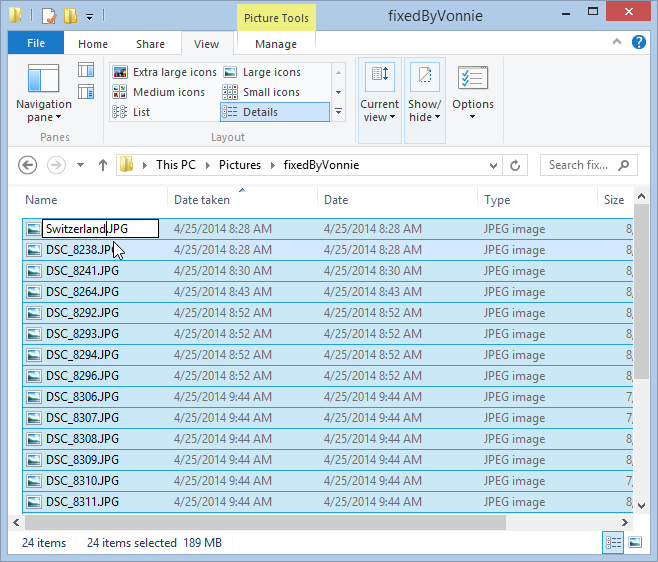Switch to the View tab
Viewport: 658px width, 562px height.
tap(206, 44)
